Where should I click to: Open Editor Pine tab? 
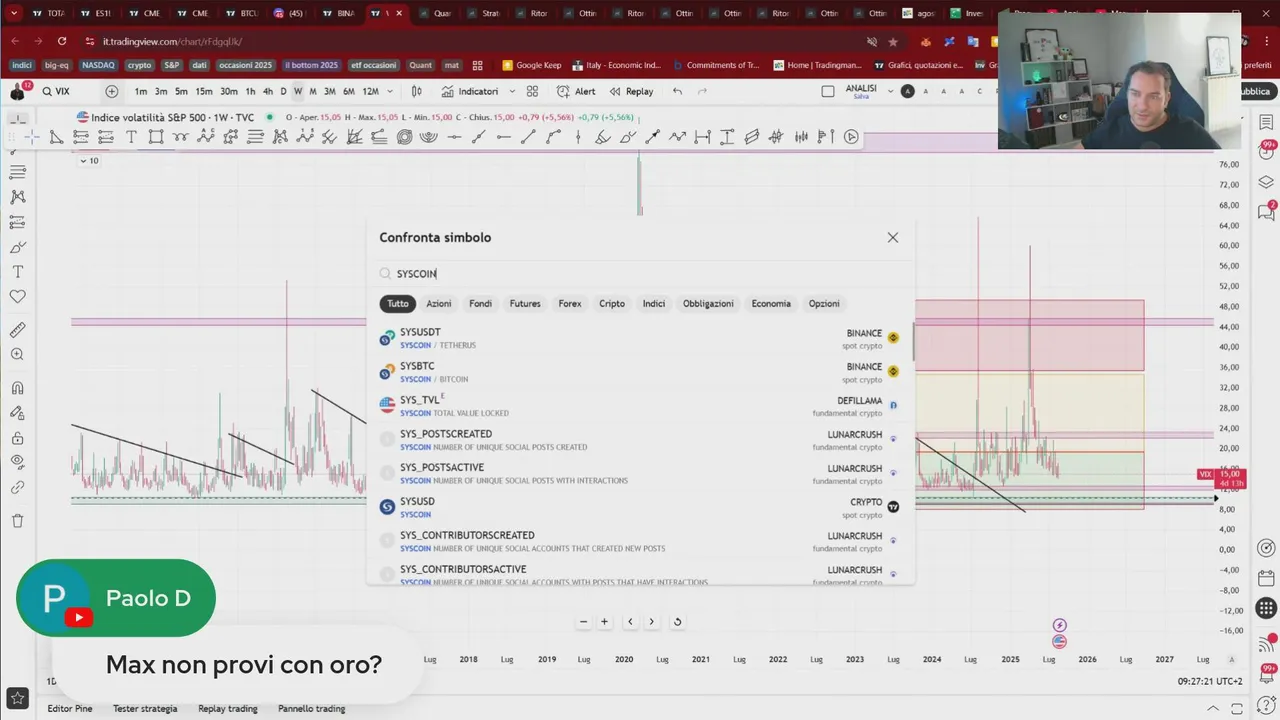pos(70,709)
